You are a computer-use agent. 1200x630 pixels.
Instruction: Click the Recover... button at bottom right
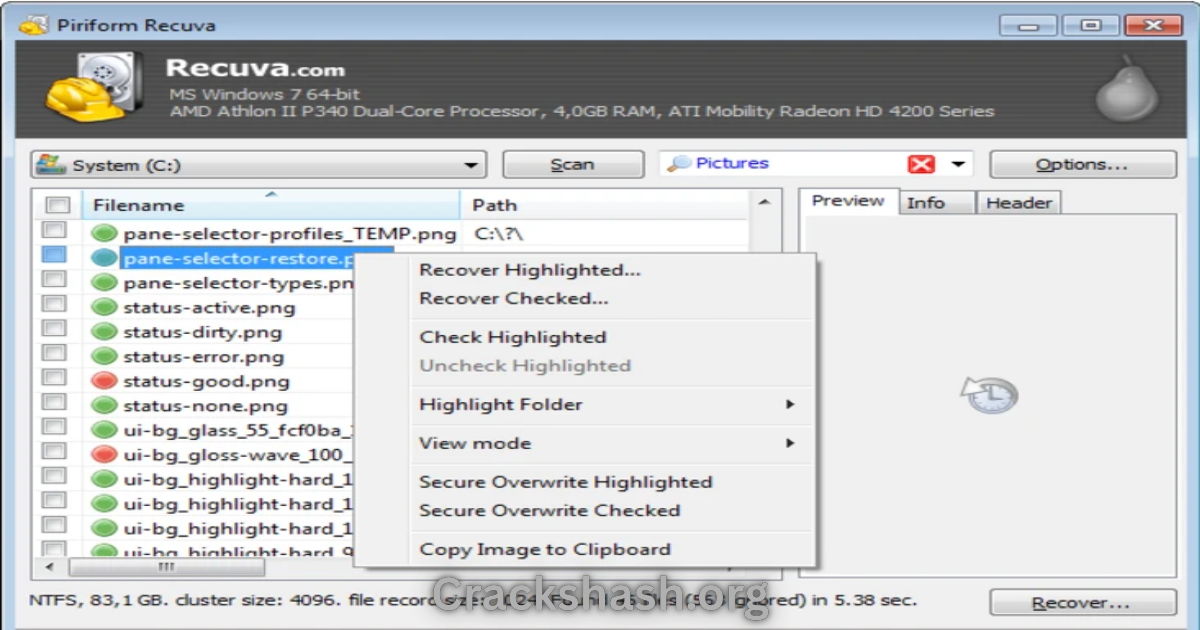(x=1082, y=603)
